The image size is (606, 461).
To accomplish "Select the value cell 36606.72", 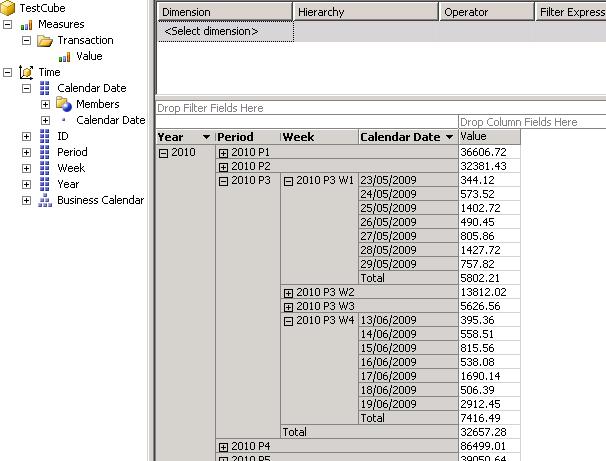I will click(489, 152).
